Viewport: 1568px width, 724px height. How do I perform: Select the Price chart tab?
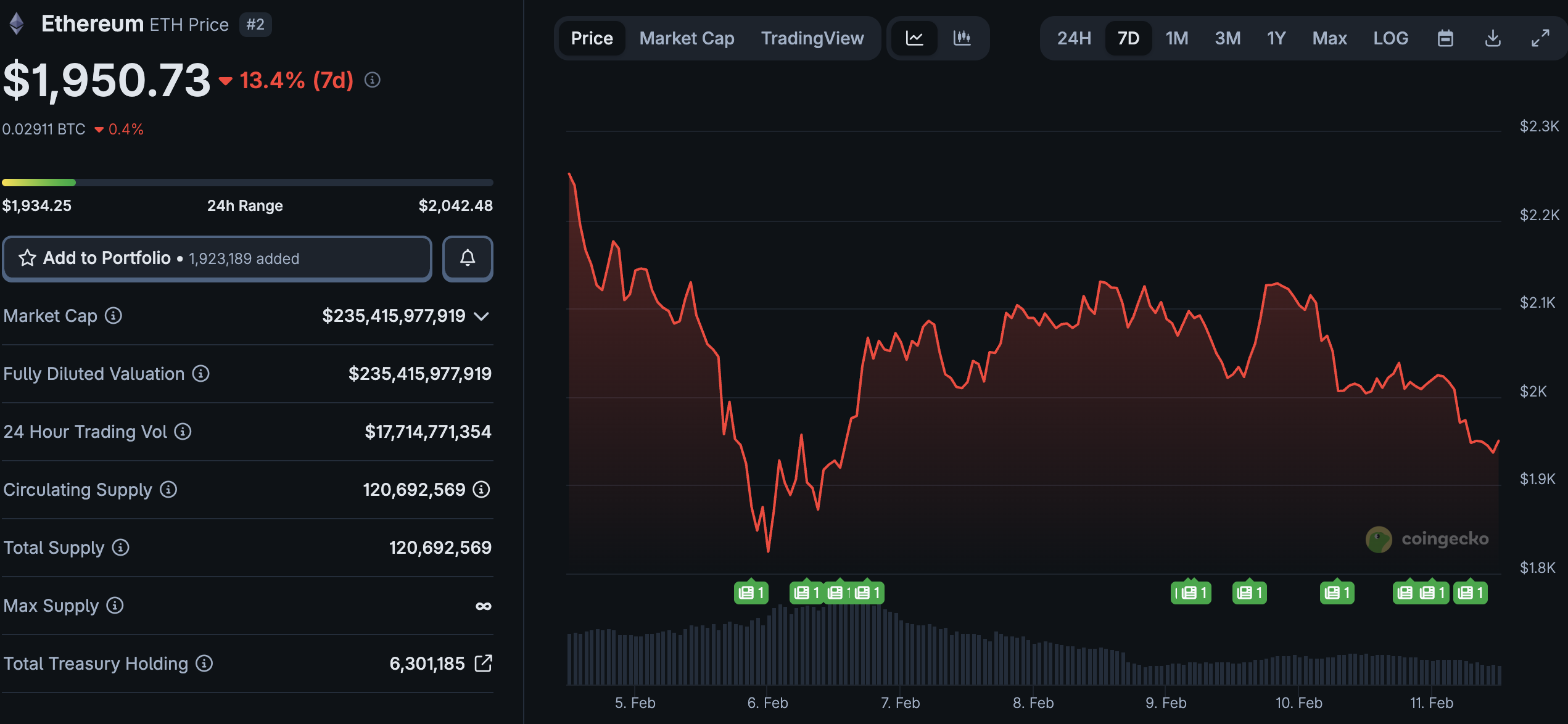point(592,38)
